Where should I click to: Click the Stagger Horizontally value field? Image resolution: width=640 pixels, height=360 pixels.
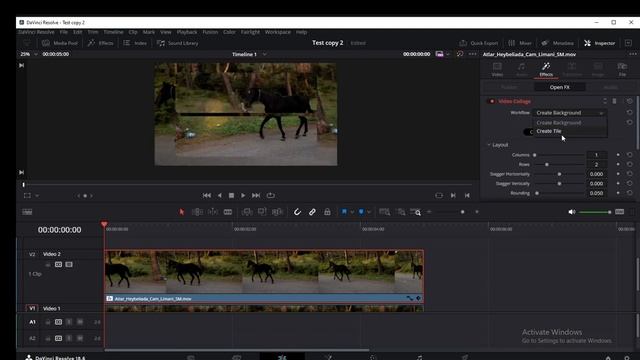point(596,174)
